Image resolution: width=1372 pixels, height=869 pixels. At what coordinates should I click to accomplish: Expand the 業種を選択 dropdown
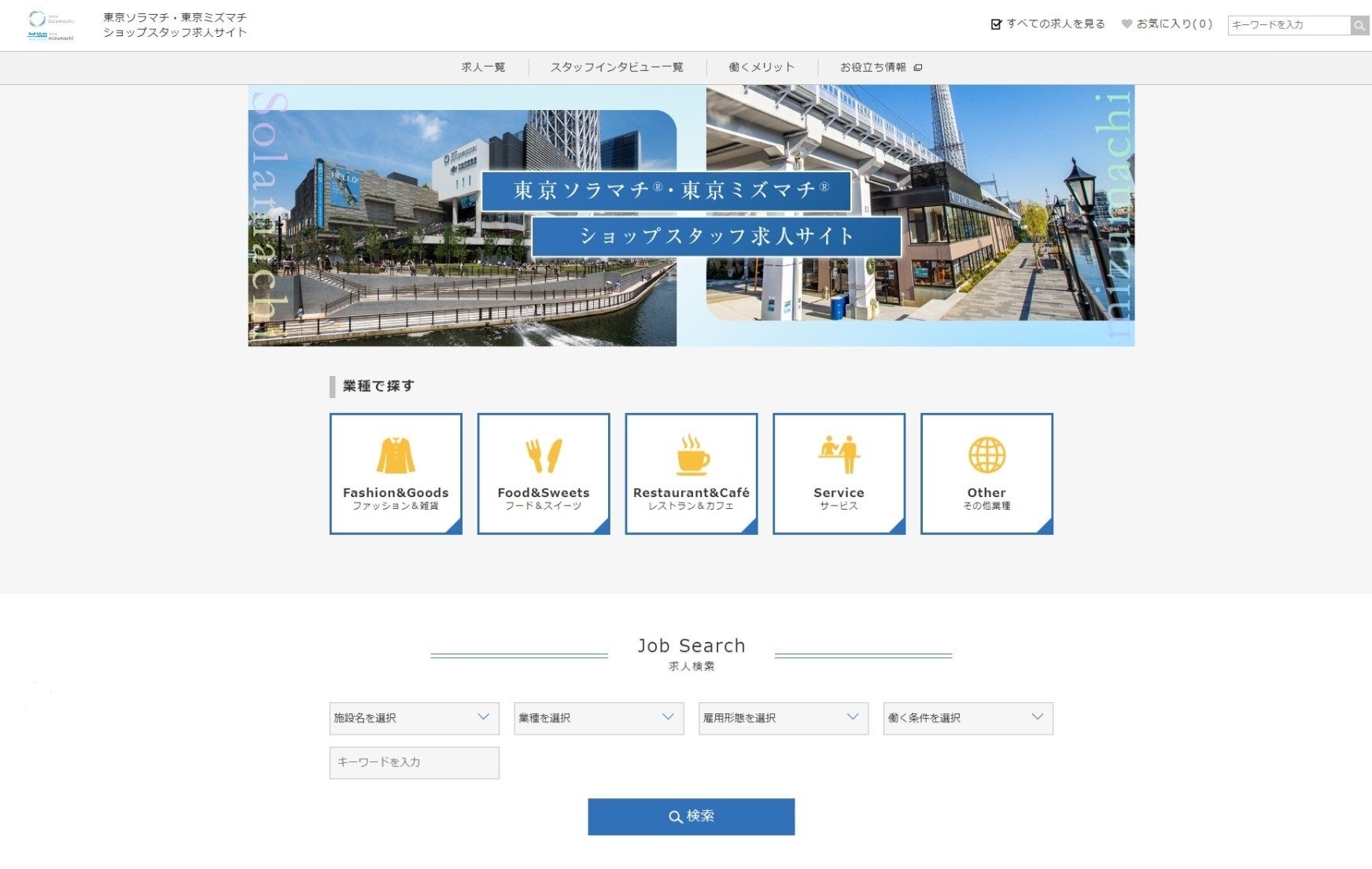click(599, 718)
